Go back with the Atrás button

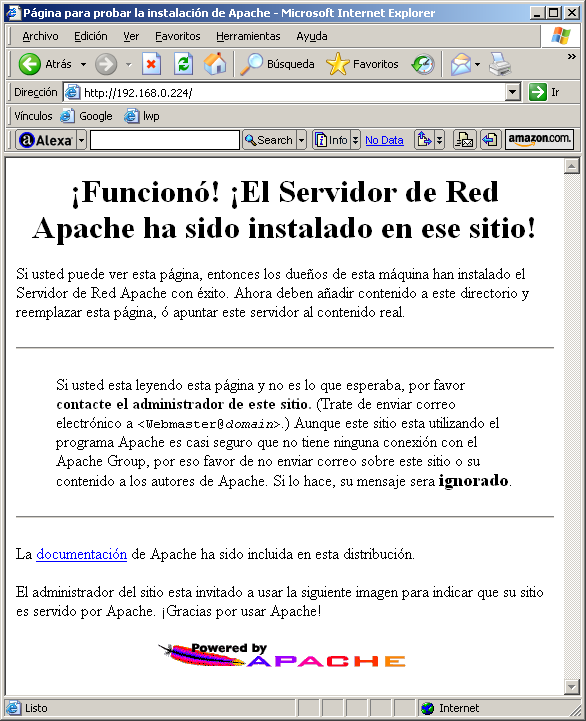point(45,64)
